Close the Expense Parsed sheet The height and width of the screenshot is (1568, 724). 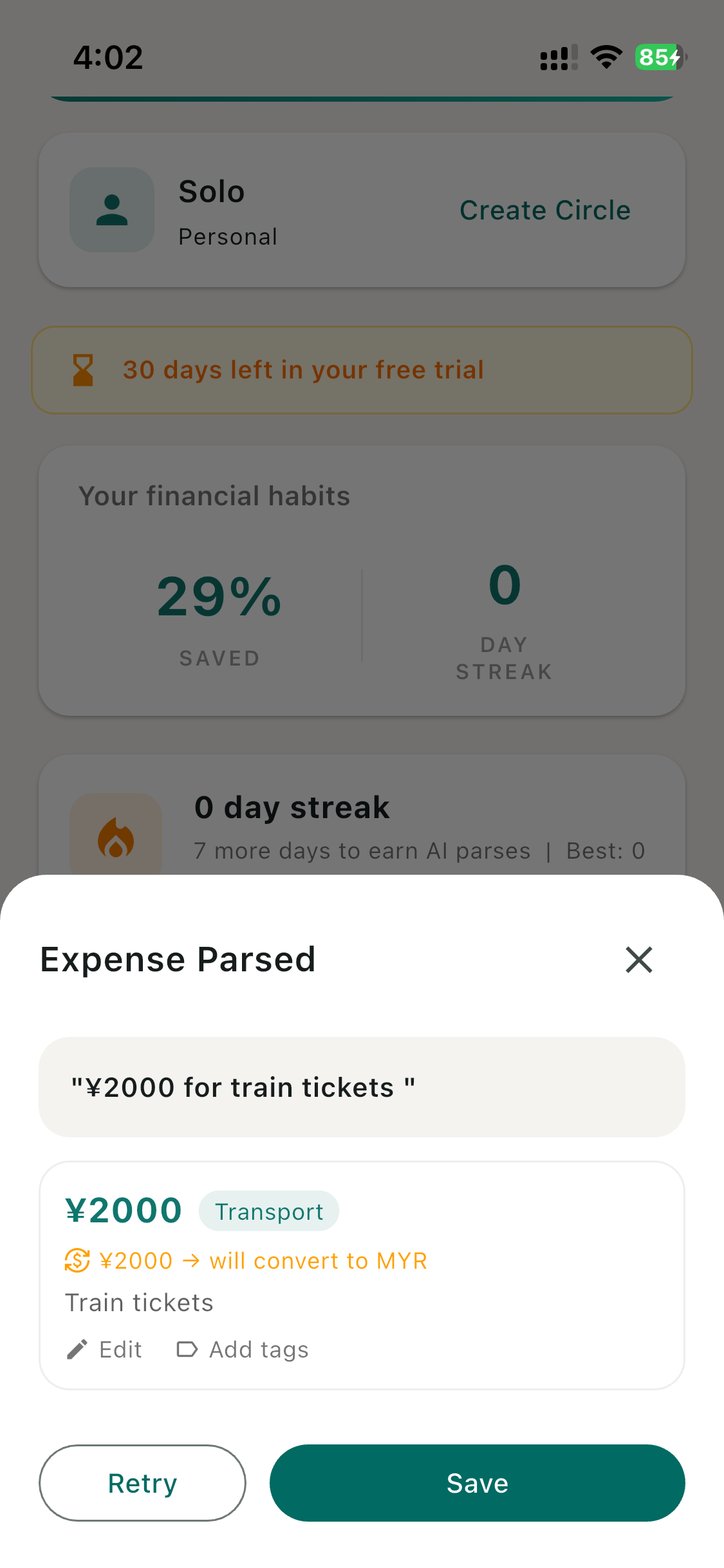638,960
